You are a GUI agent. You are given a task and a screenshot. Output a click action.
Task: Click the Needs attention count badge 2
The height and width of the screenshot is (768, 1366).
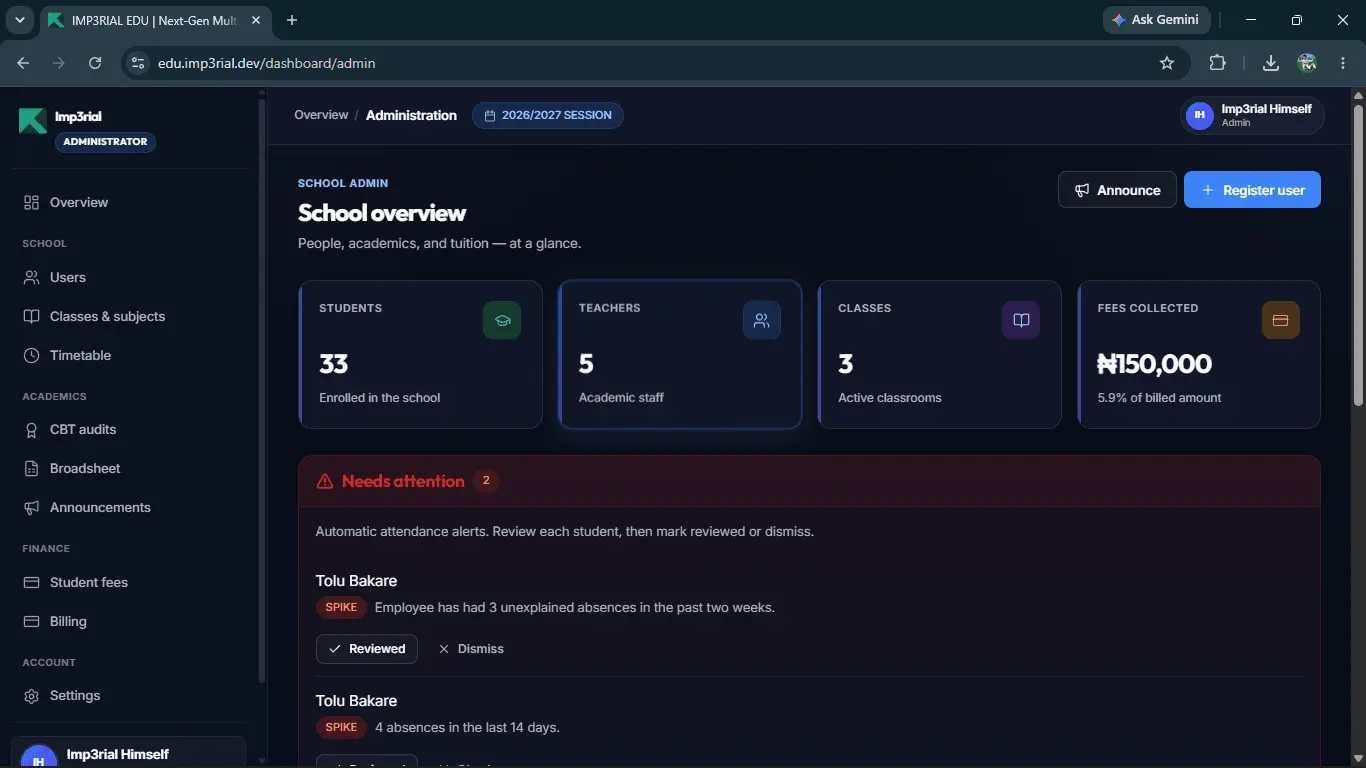tap(486, 481)
